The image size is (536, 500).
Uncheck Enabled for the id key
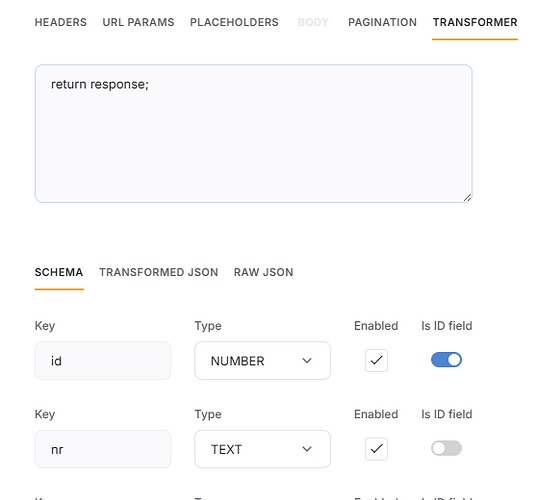pyautogui.click(x=376, y=360)
